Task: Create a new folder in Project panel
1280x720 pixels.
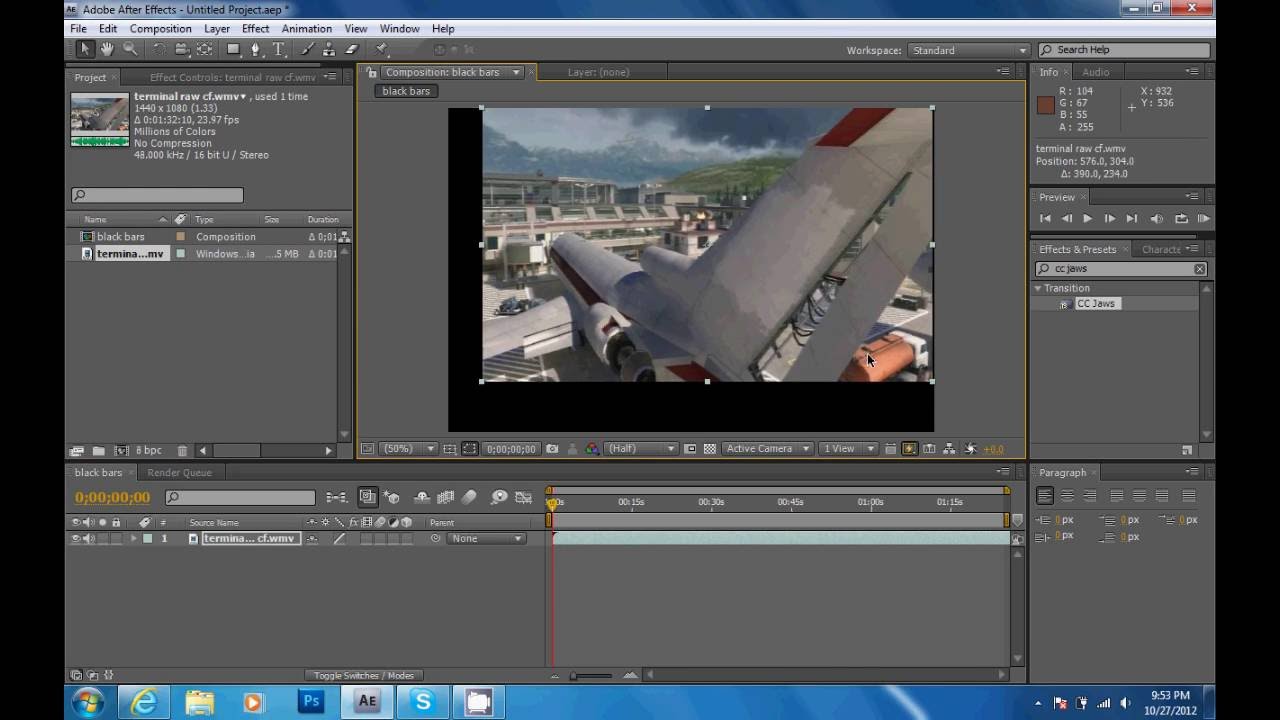Action: point(98,451)
